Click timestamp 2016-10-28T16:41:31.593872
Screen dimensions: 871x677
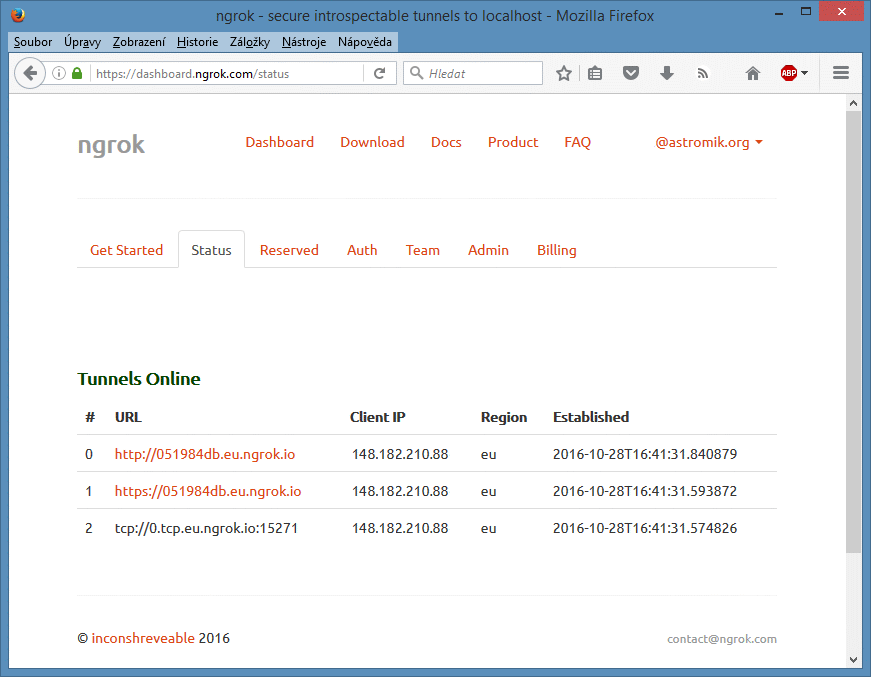pos(645,491)
